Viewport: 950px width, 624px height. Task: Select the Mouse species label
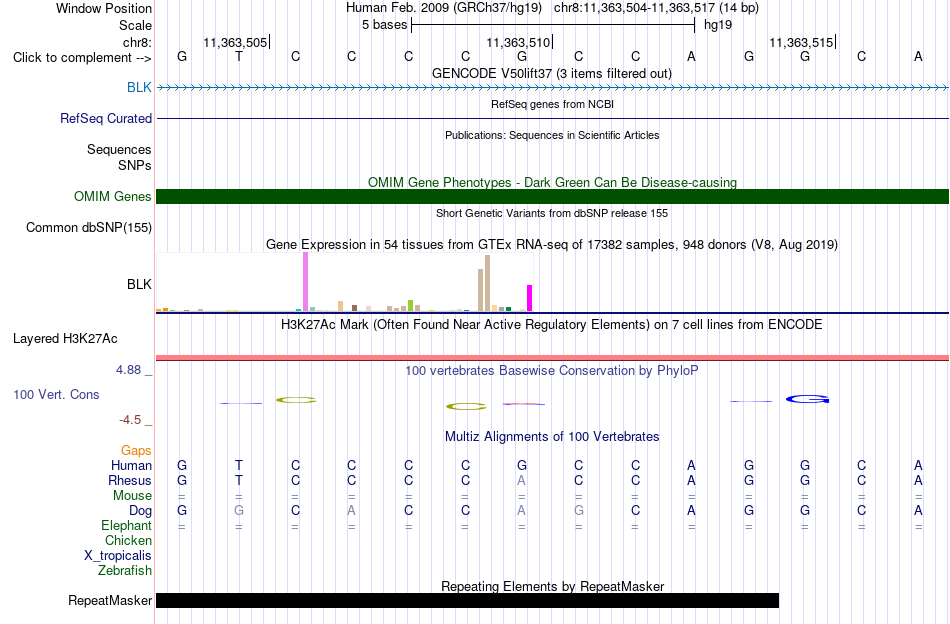click(x=132, y=496)
